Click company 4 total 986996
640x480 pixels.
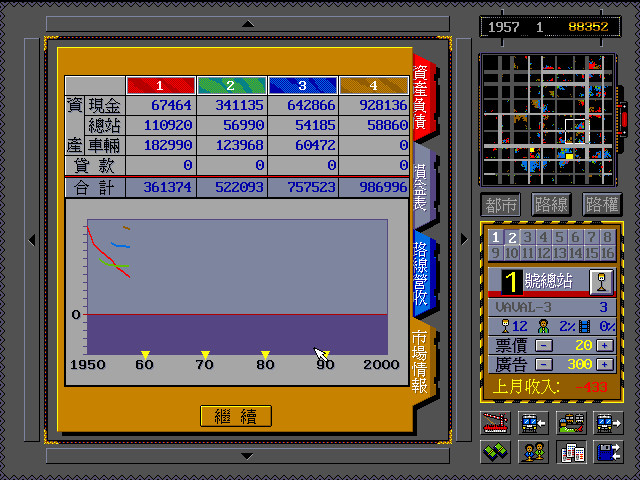[x=383, y=187]
